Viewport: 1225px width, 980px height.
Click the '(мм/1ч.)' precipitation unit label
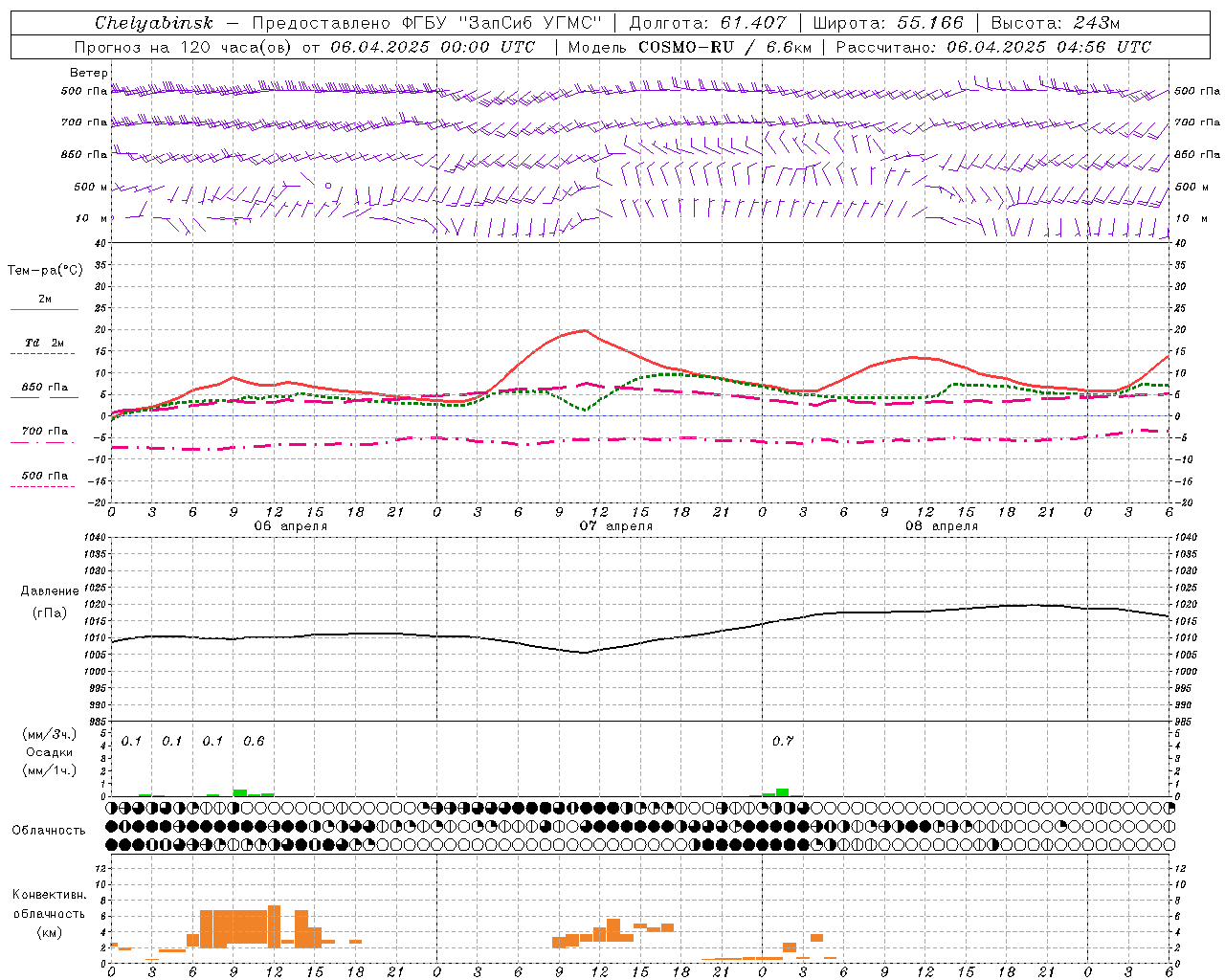pyautogui.click(x=49, y=769)
